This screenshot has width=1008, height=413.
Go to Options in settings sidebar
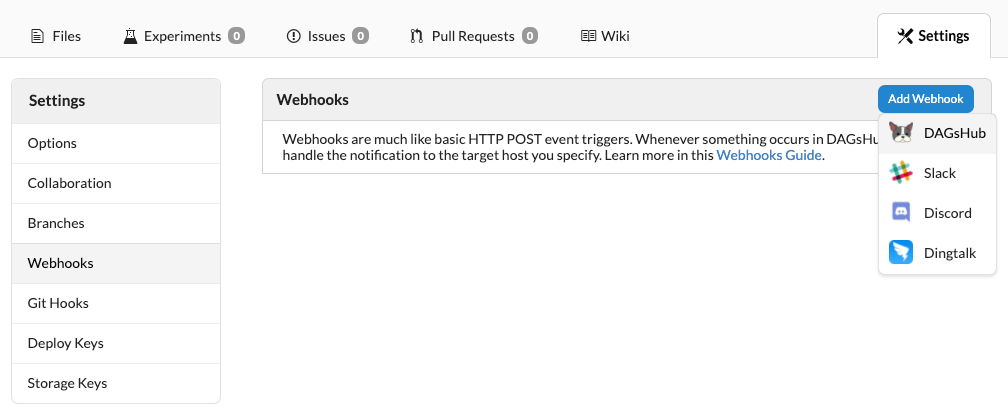tap(52, 143)
